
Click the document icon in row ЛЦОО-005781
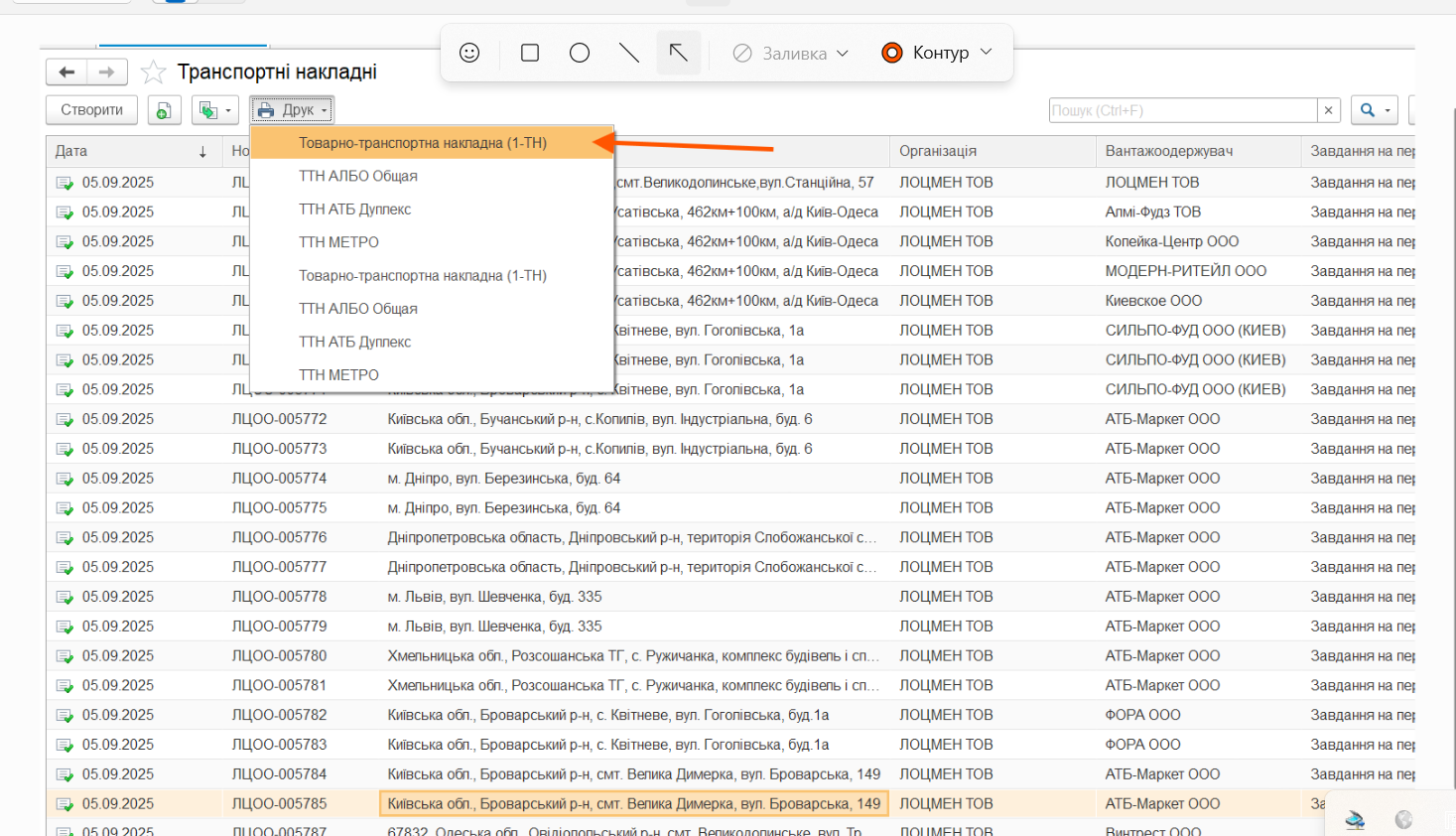tap(65, 686)
